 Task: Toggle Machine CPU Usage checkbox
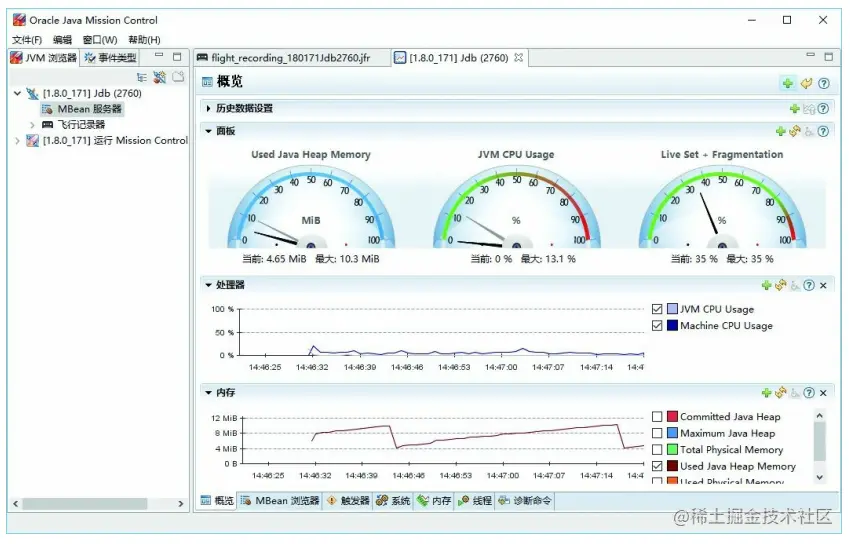[657, 326]
